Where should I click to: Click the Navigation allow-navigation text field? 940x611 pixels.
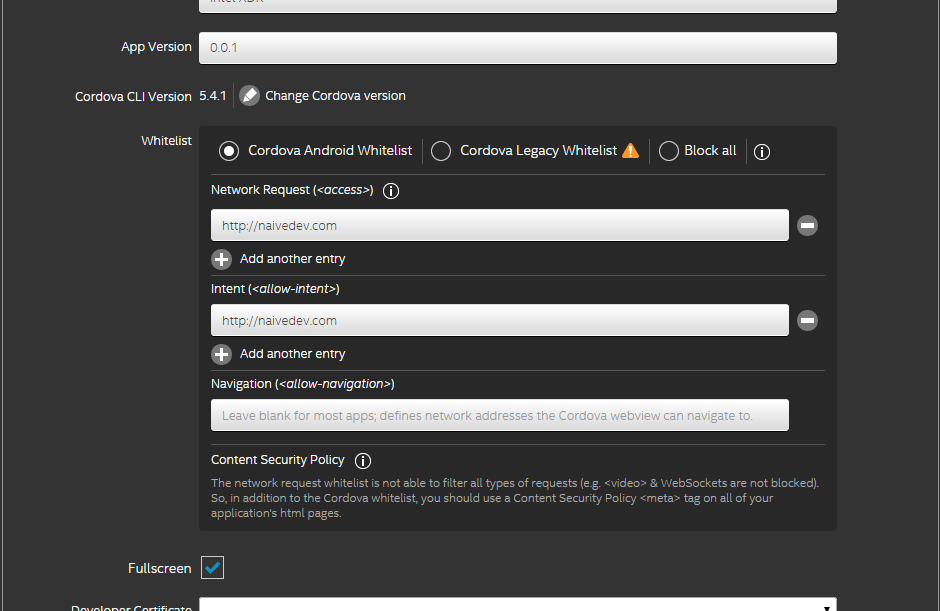499,415
